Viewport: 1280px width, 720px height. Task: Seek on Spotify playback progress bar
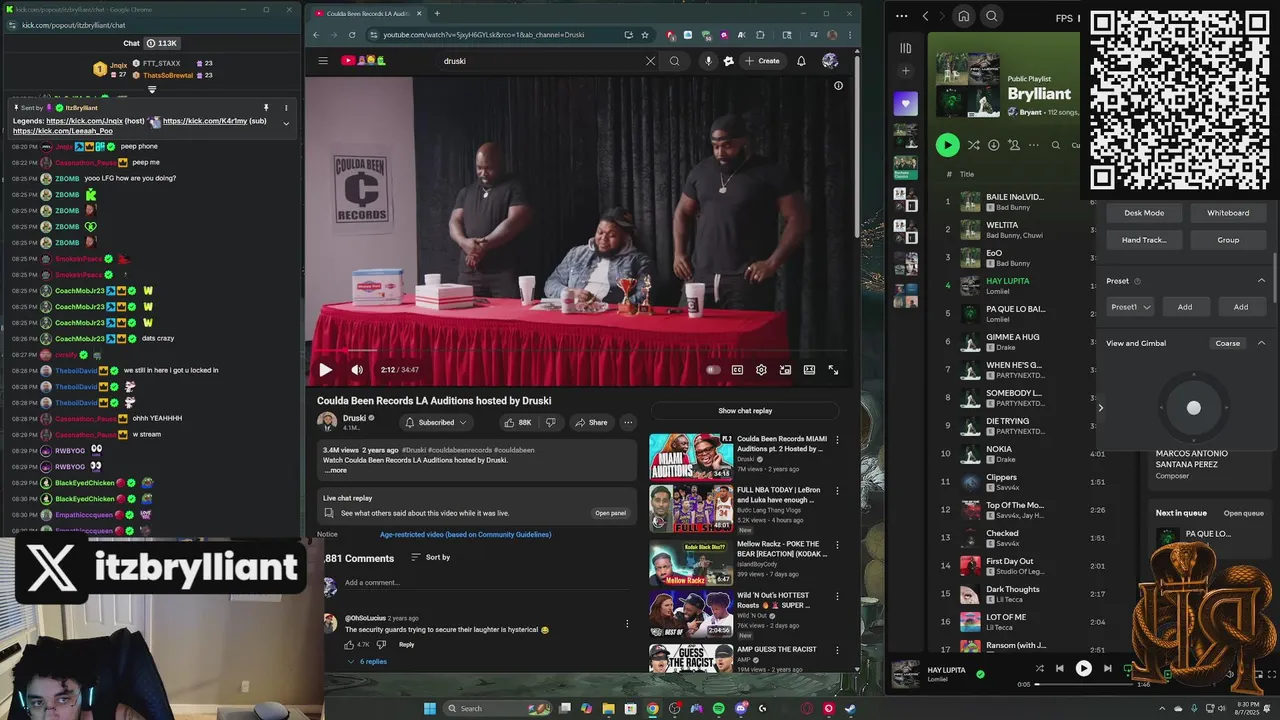coord(1085,685)
